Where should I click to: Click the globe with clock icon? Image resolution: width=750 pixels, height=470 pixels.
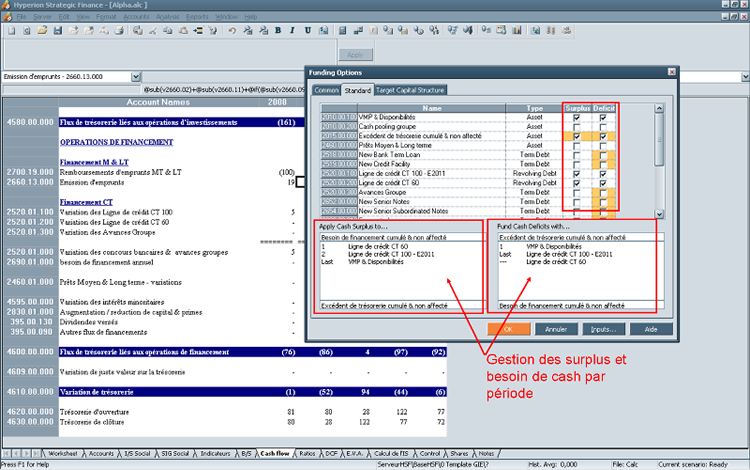coord(419,31)
